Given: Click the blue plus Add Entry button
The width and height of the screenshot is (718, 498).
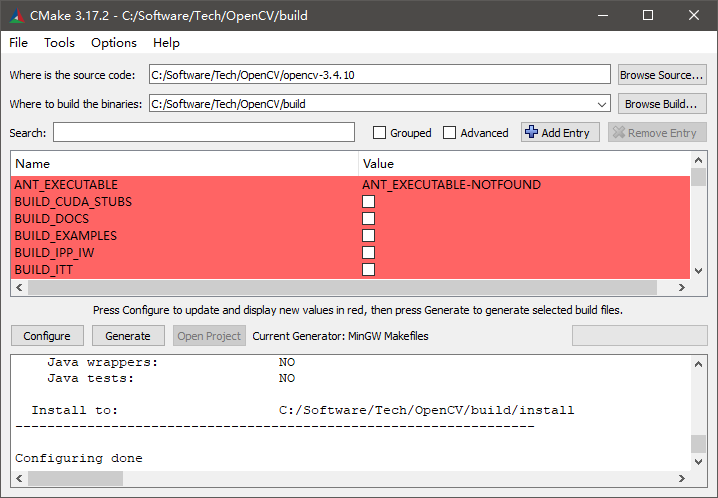Looking at the screenshot, I should point(560,133).
